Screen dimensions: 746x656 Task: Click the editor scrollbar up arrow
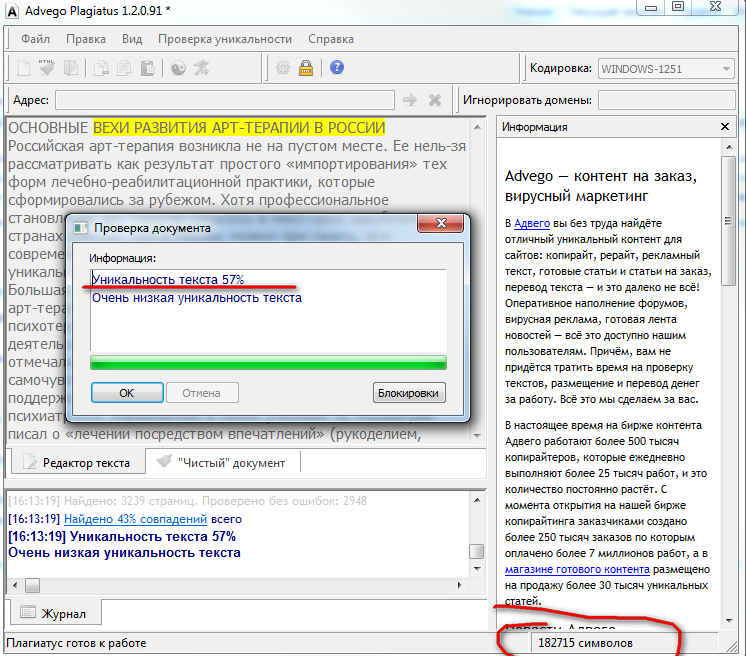(x=477, y=127)
